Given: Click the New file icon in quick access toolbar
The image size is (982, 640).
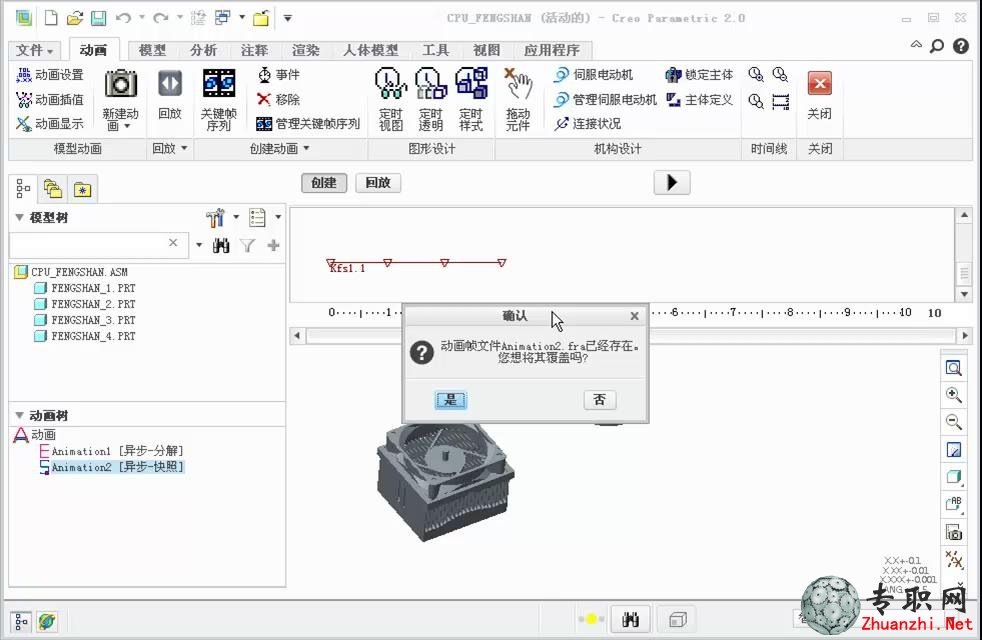Looking at the screenshot, I should click(51, 18).
